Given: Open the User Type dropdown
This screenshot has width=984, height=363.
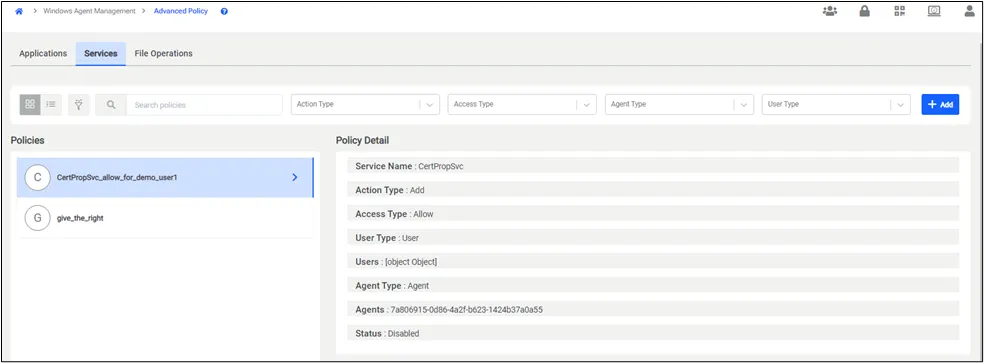Looking at the screenshot, I should coord(836,104).
